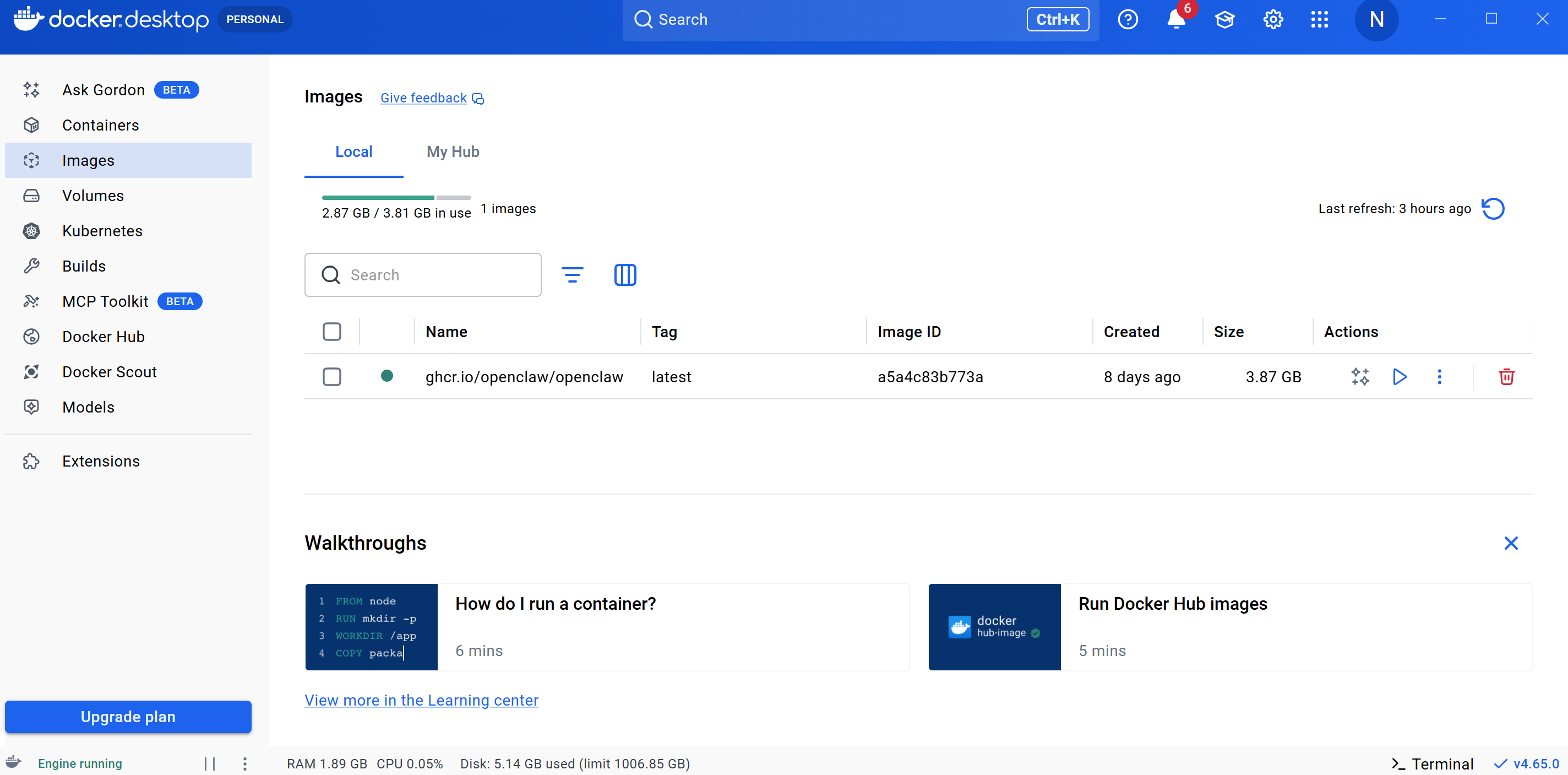Open Kubernetes in the sidebar
This screenshot has width=1568, height=775.
(x=128, y=231)
